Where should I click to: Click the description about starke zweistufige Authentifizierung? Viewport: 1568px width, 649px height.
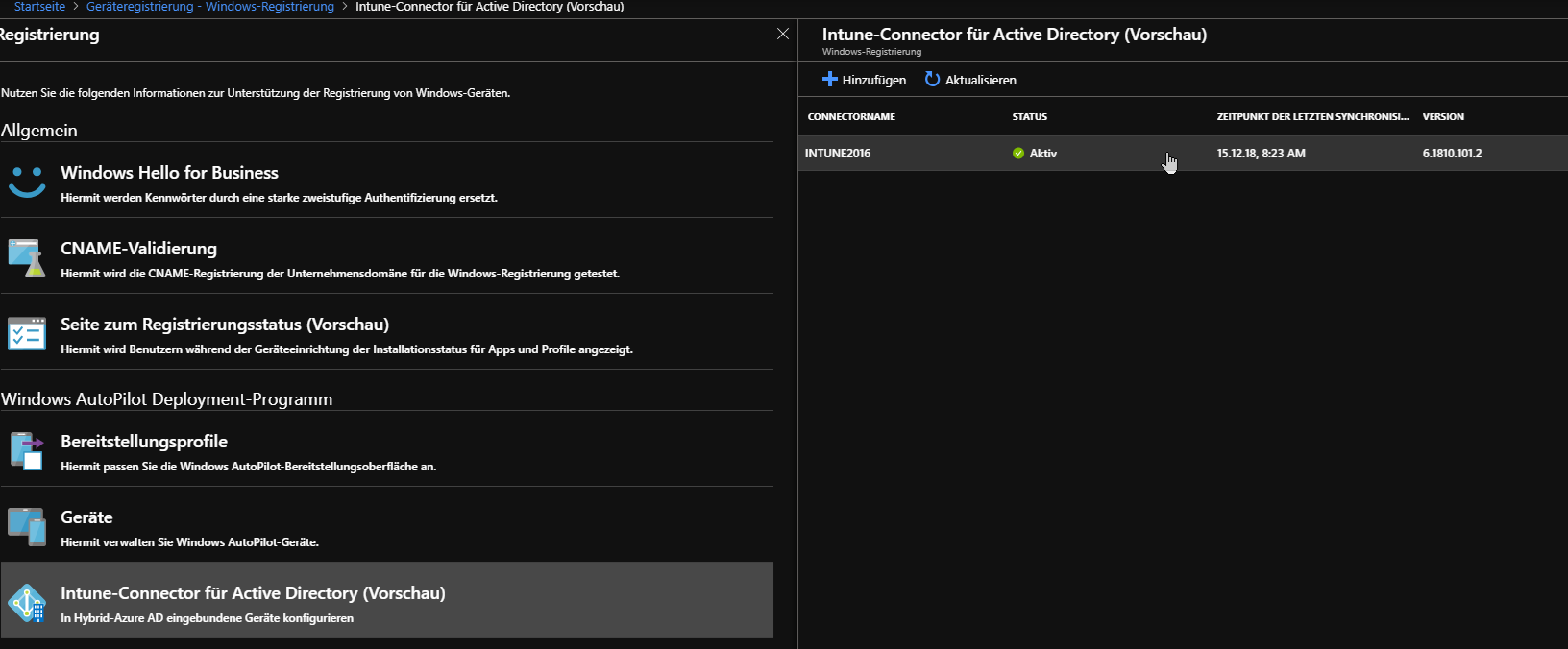coord(280,198)
